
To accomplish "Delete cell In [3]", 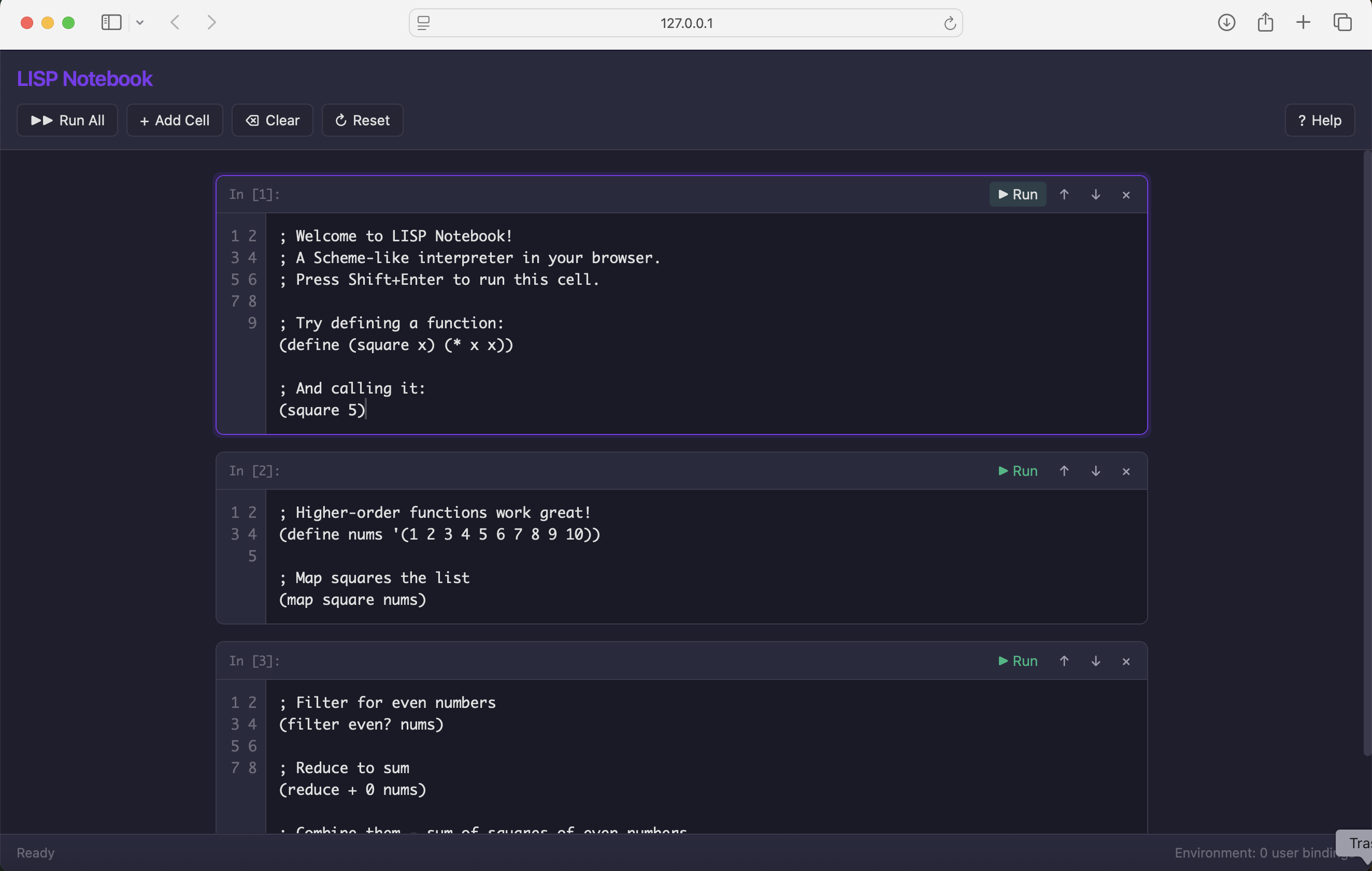I will point(1126,661).
